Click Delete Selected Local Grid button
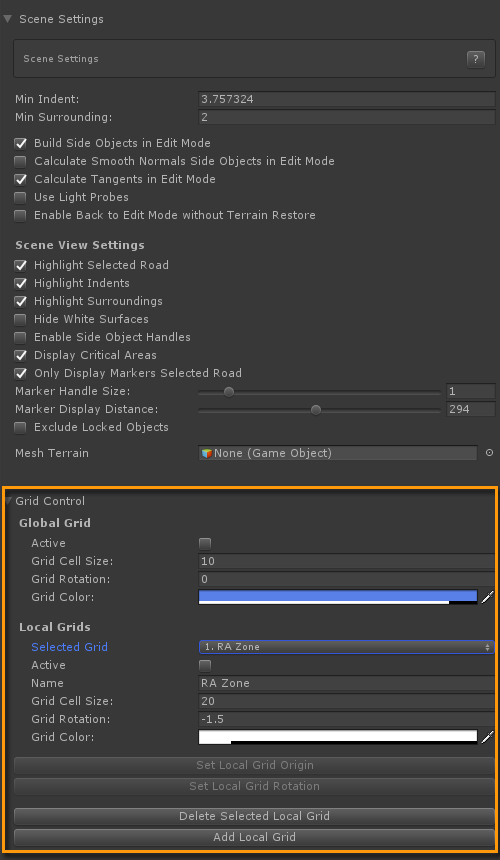Viewport: 500px width, 860px height. [x=254, y=816]
